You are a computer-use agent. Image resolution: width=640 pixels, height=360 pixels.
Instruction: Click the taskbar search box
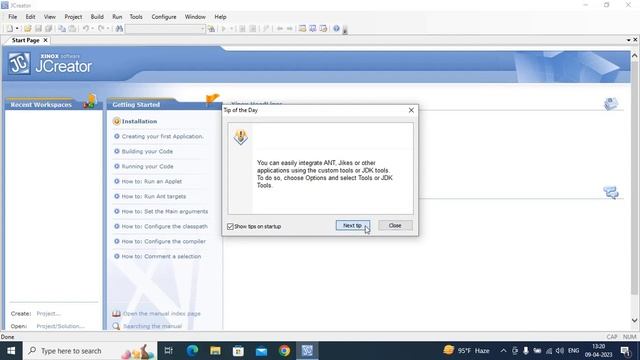point(90,351)
